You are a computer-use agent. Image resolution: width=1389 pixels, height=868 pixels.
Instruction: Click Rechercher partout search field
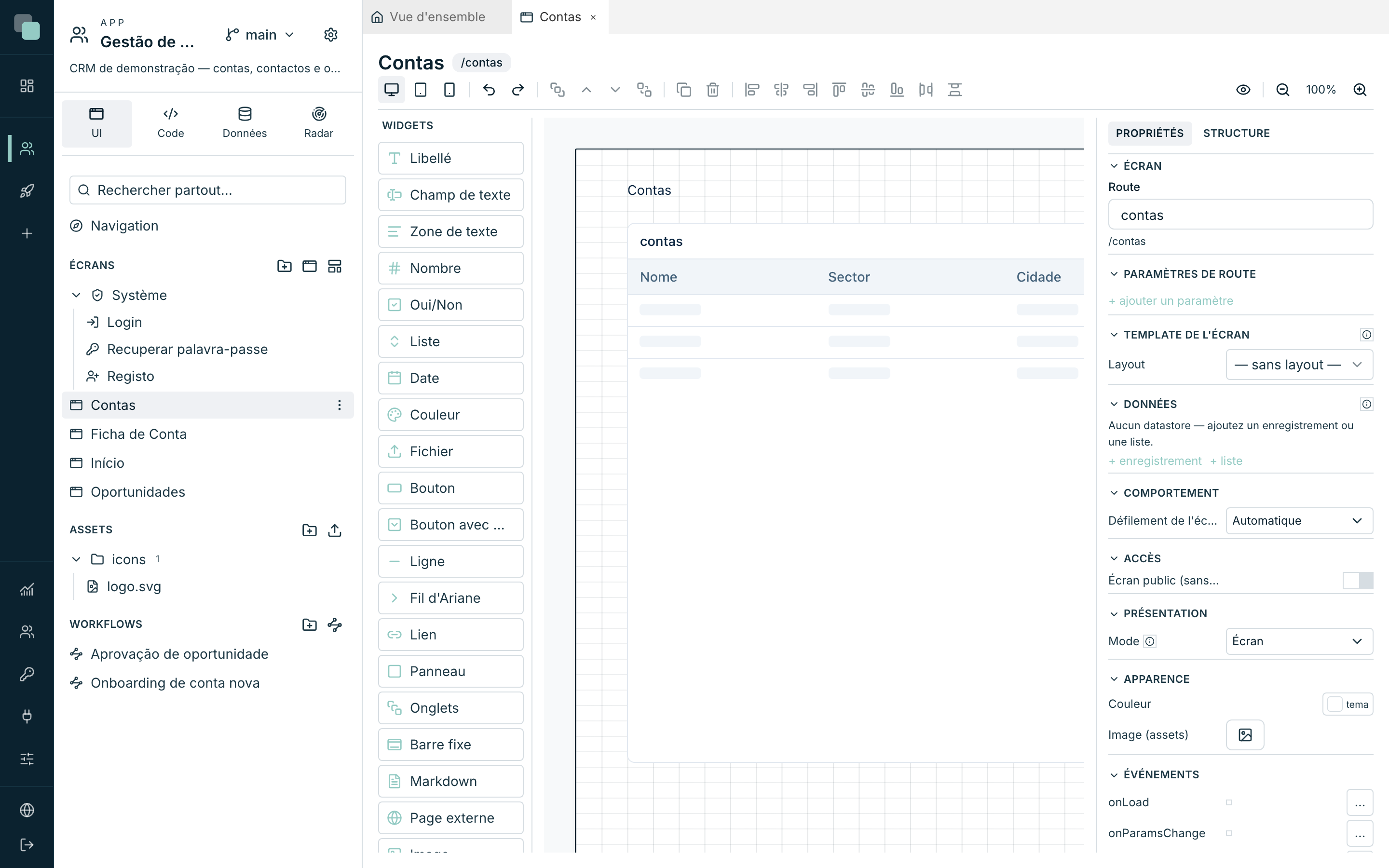tap(208, 190)
